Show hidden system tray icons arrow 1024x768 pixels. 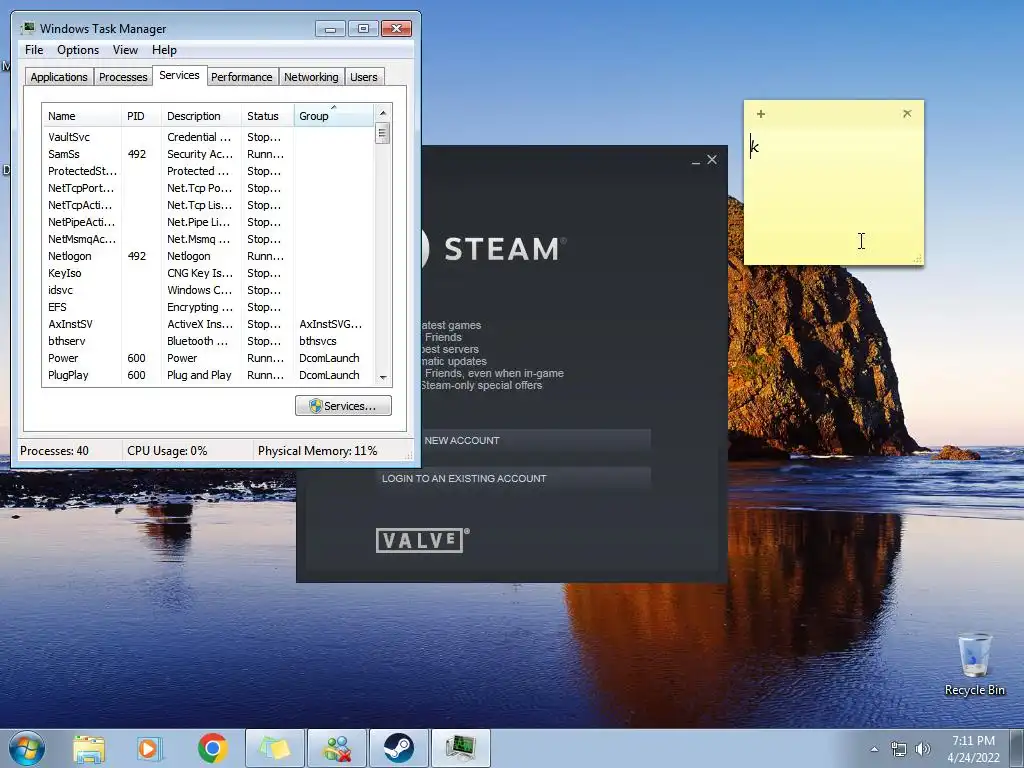(x=874, y=749)
